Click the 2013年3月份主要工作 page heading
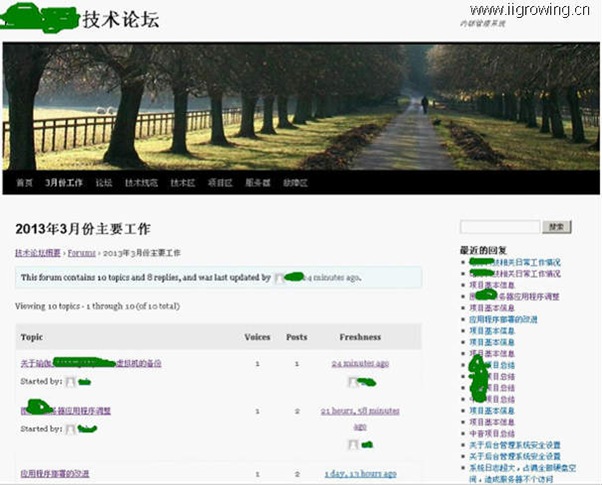 [83, 229]
